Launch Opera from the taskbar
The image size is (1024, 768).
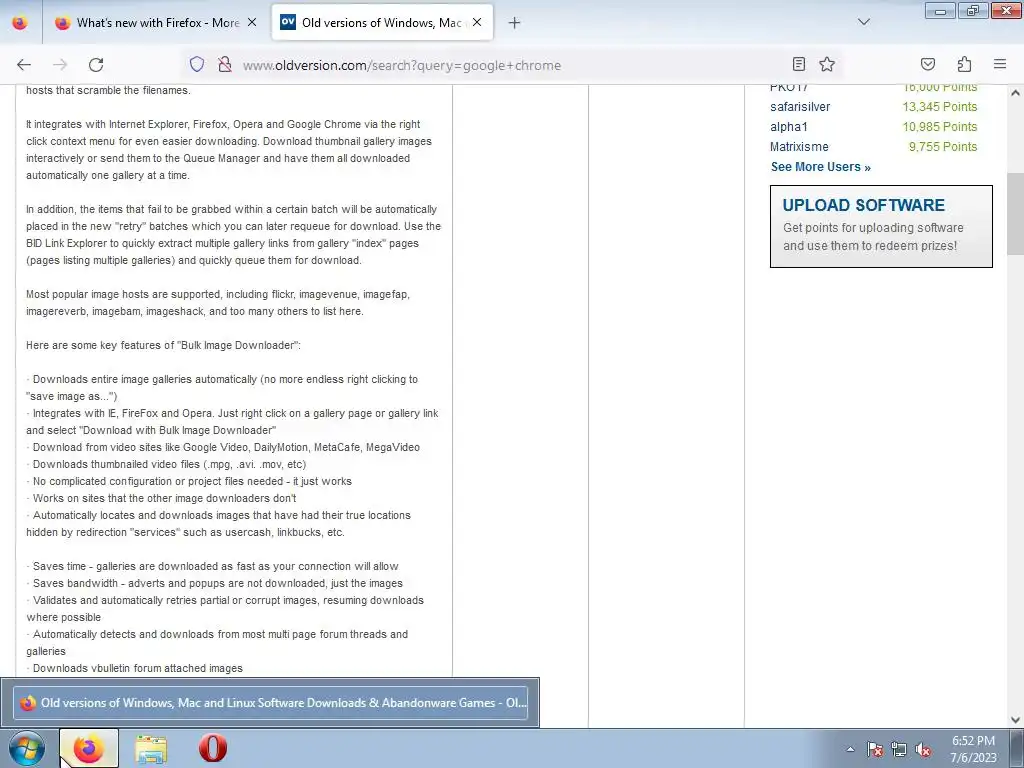pyautogui.click(x=213, y=748)
